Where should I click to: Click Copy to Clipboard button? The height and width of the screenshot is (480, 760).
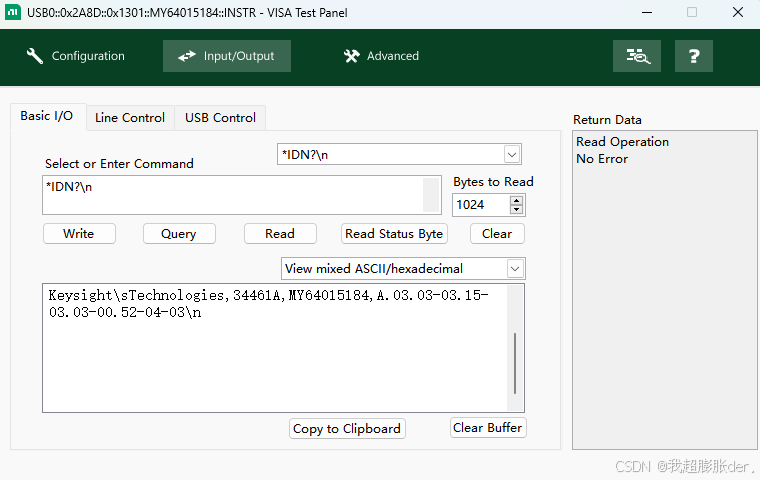347,429
